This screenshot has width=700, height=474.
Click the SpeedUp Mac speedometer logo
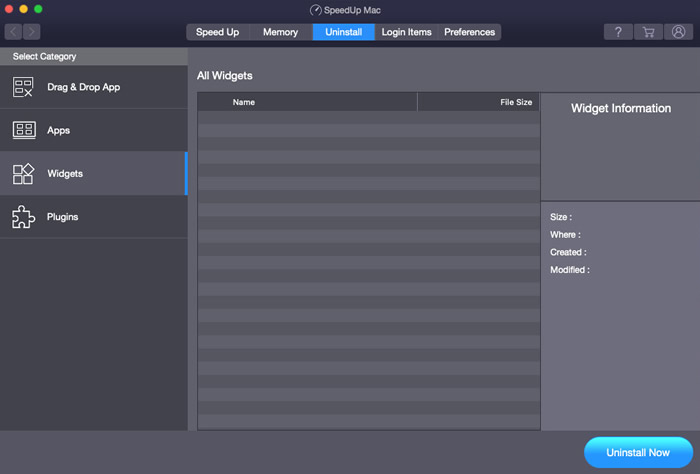coord(316,10)
